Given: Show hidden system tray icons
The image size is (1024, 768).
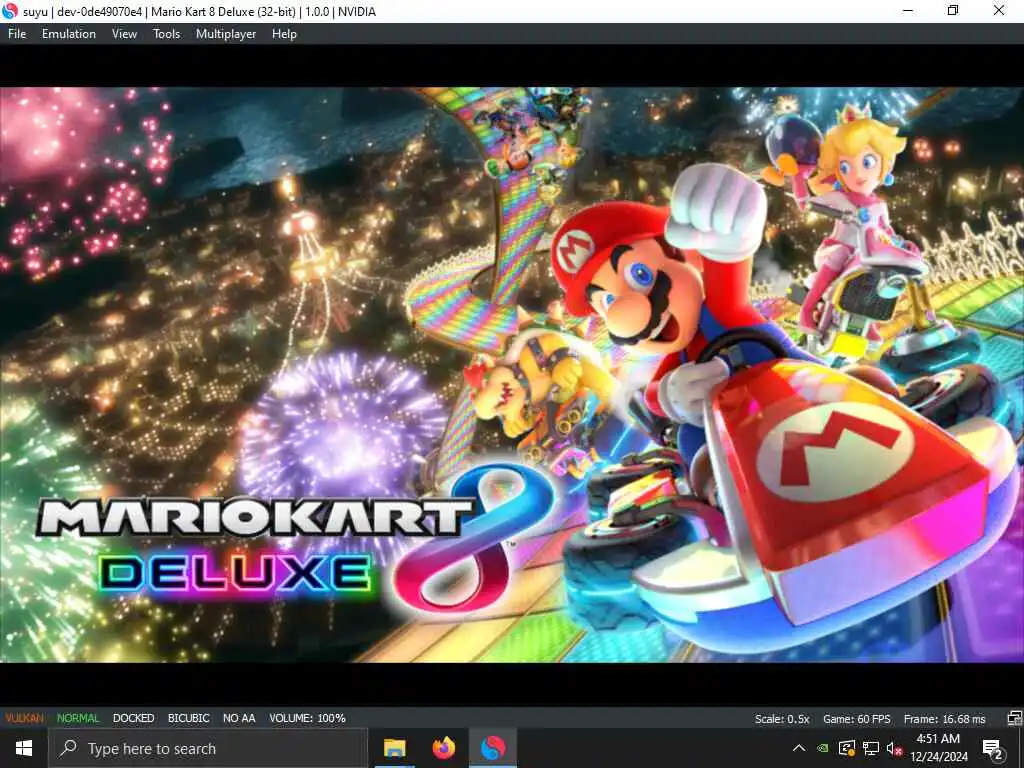Looking at the screenshot, I should point(799,748).
